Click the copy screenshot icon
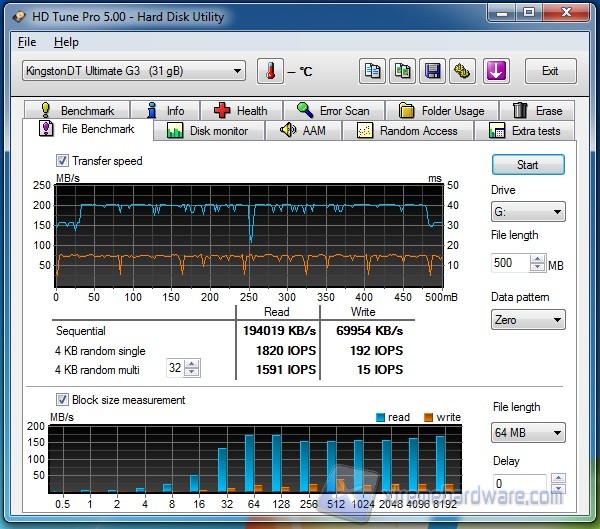600x529 pixels. [x=403, y=71]
